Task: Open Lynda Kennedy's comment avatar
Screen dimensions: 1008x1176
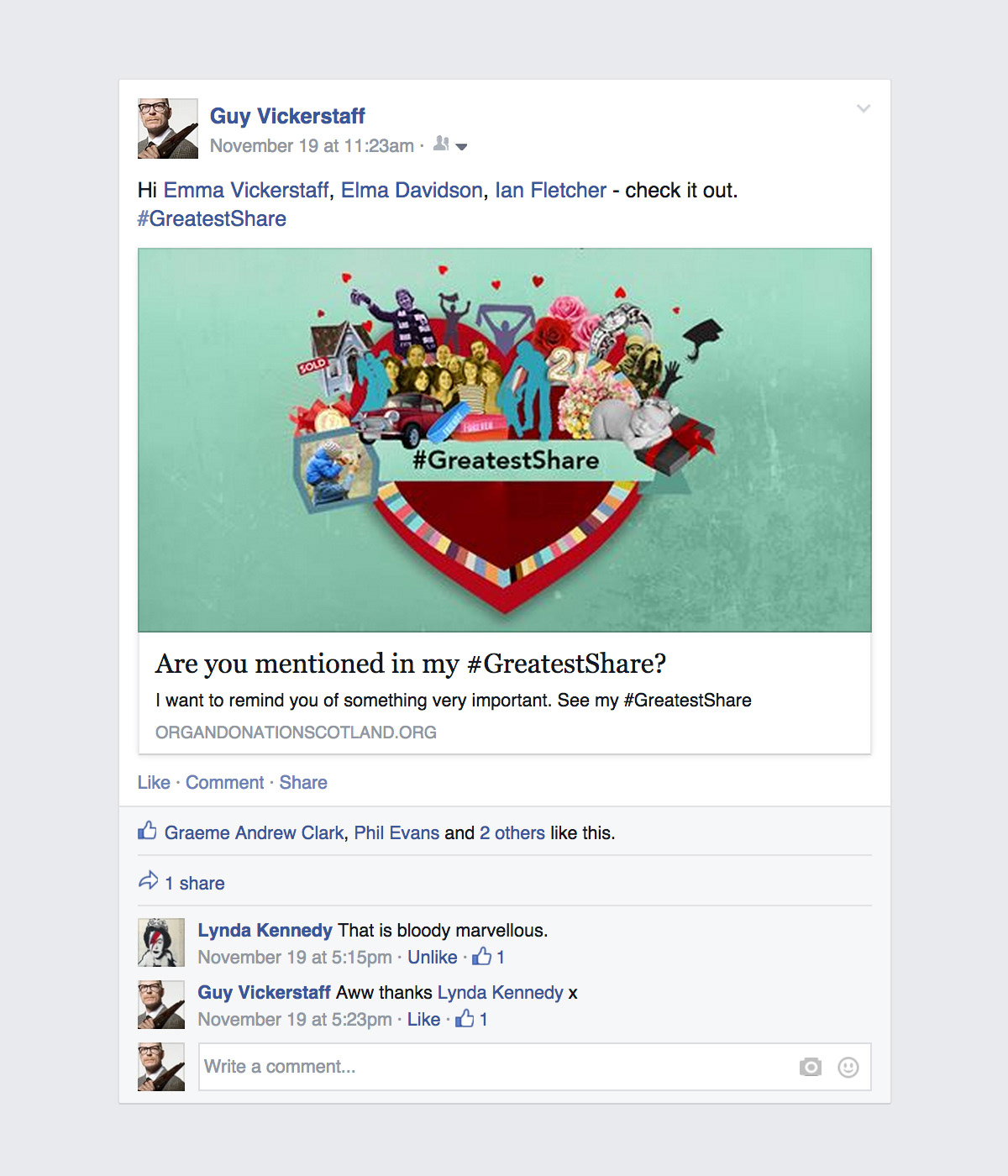Action: tap(161, 942)
